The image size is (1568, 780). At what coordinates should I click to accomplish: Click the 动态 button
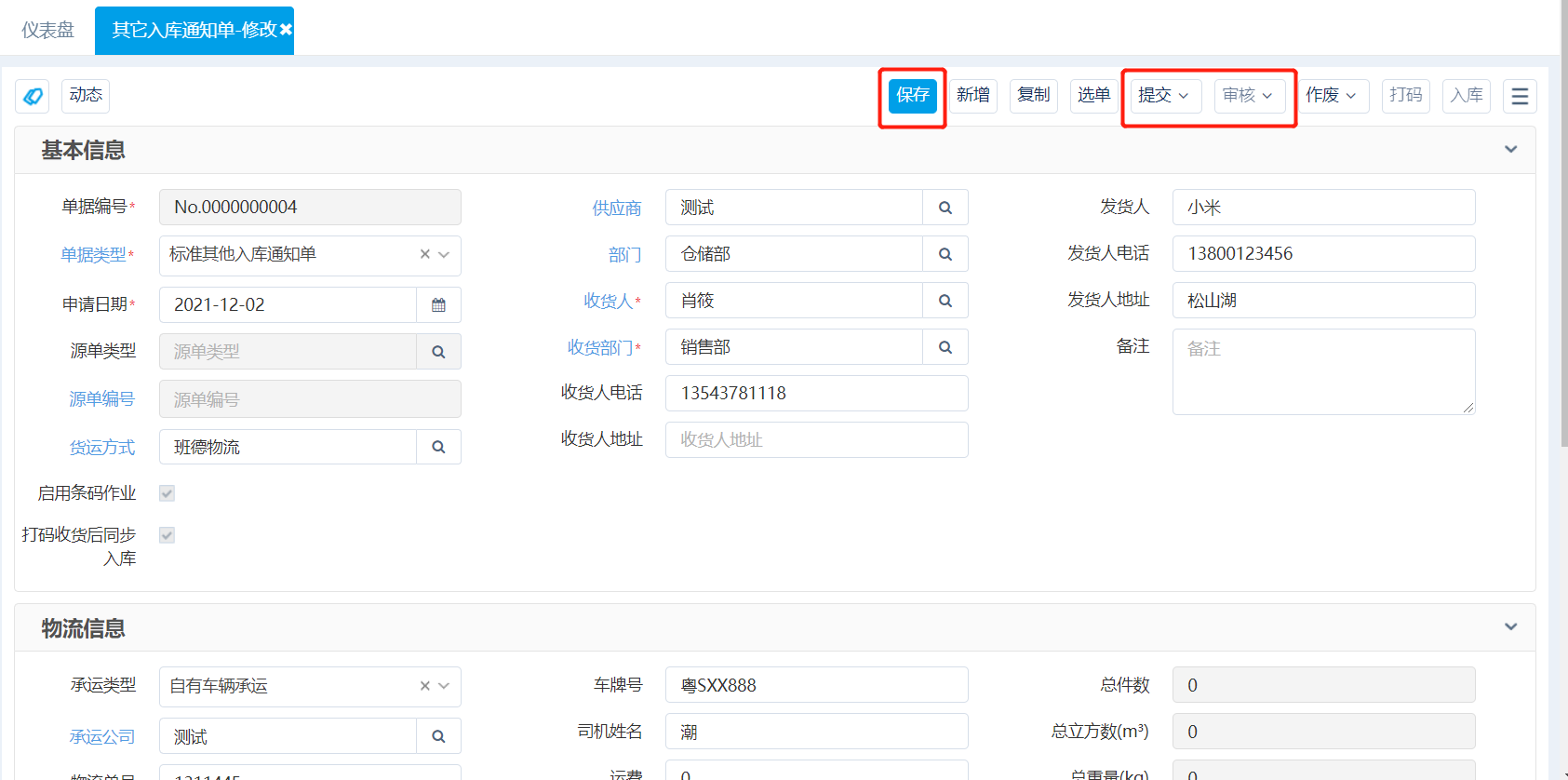tap(86, 95)
